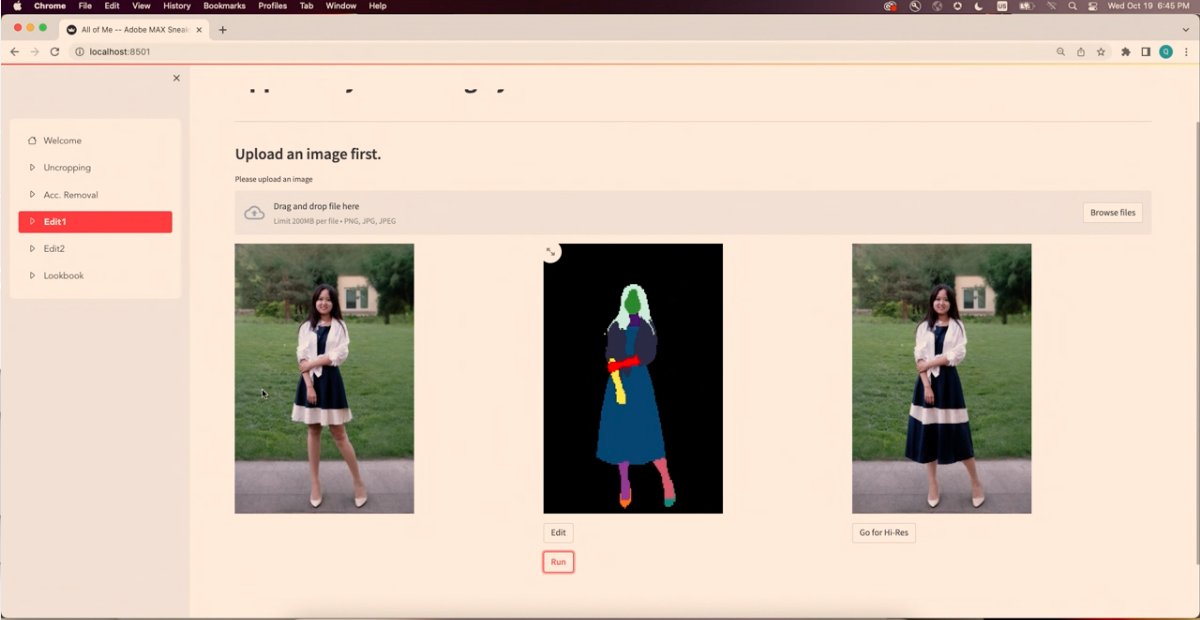The width and height of the screenshot is (1200, 620).
Task: Click the 'Drag and drop file here' upload area
Action: pyautogui.click(x=692, y=213)
